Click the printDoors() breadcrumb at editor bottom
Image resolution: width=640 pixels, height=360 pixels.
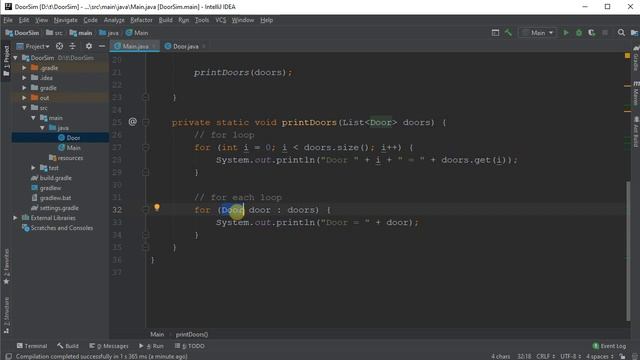pyautogui.click(x=192, y=334)
